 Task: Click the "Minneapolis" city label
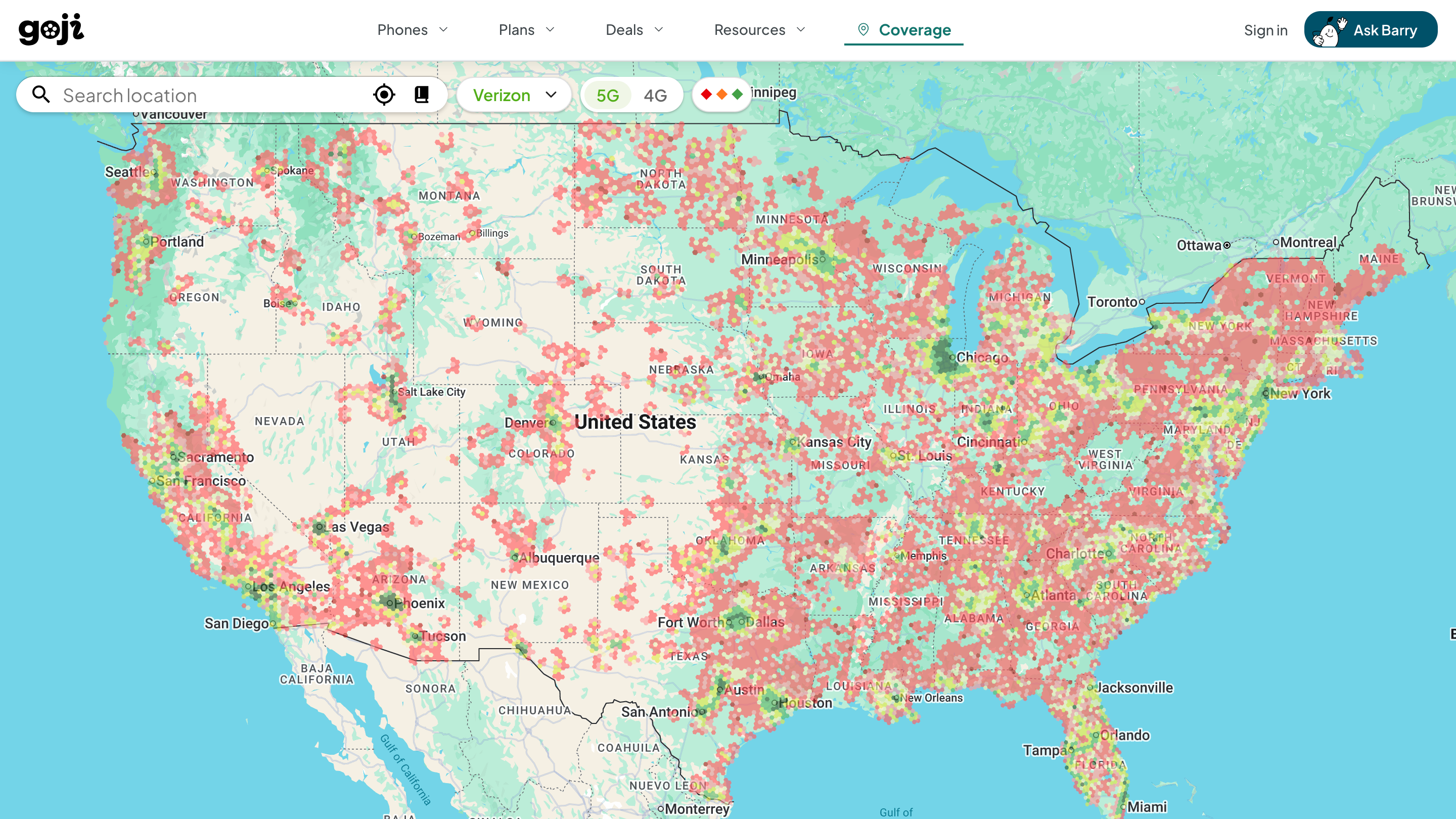[x=780, y=259]
